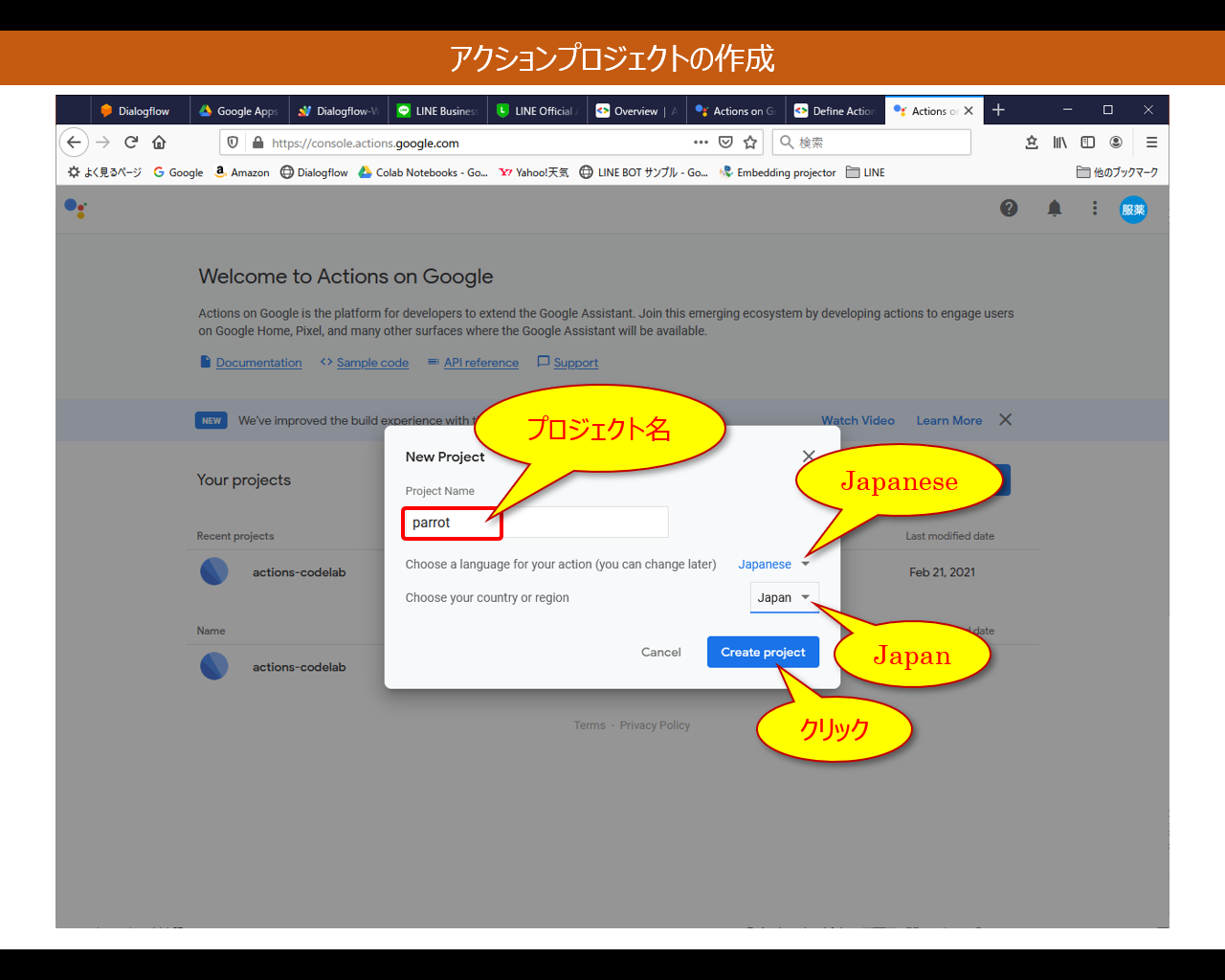The height and width of the screenshot is (980, 1225).
Task: Open the country dropdown showing Japan
Action: tap(784, 597)
